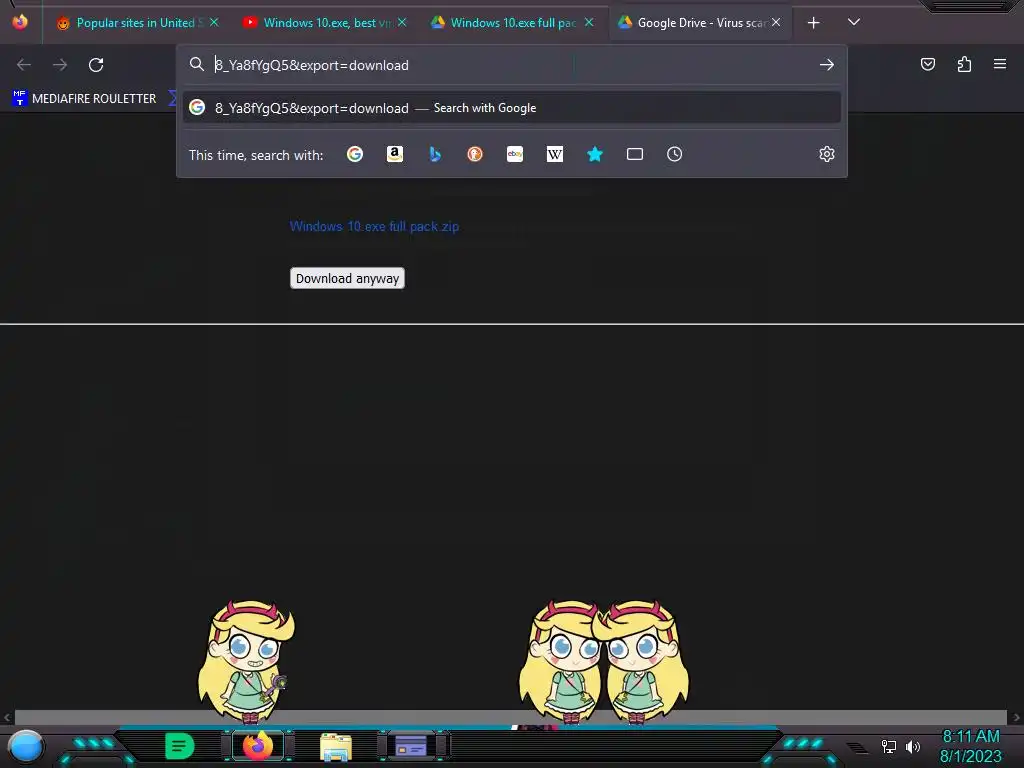This screenshot has height=768, width=1024.
Task: Select the Search with Google suggestion
Action: coord(512,108)
